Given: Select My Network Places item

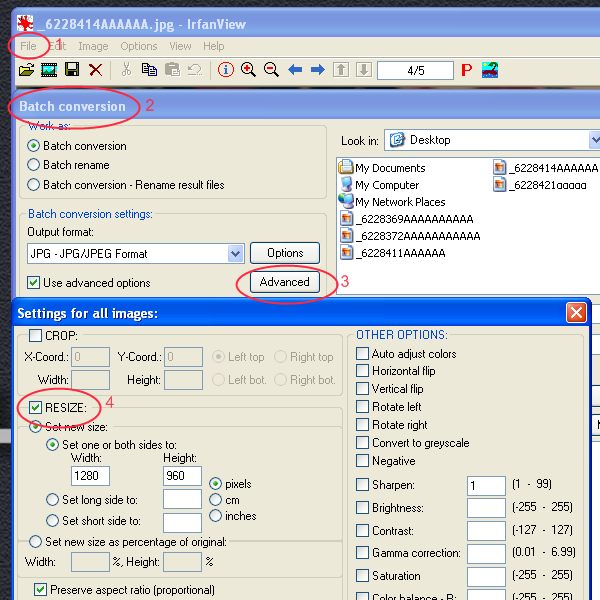Looking at the screenshot, I should point(392,202).
